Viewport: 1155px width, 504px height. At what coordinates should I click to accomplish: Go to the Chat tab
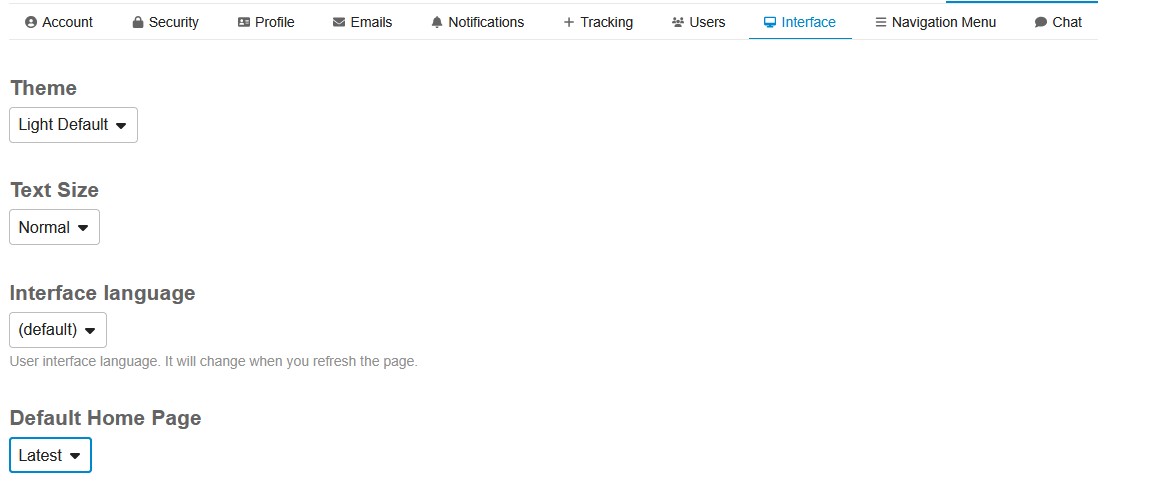1059,22
